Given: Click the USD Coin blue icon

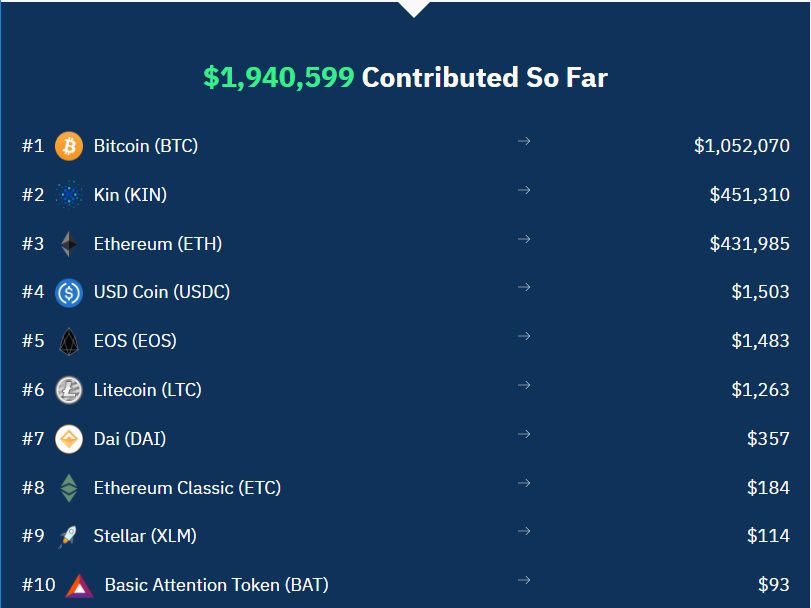Looking at the screenshot, I should pos(69,293).
